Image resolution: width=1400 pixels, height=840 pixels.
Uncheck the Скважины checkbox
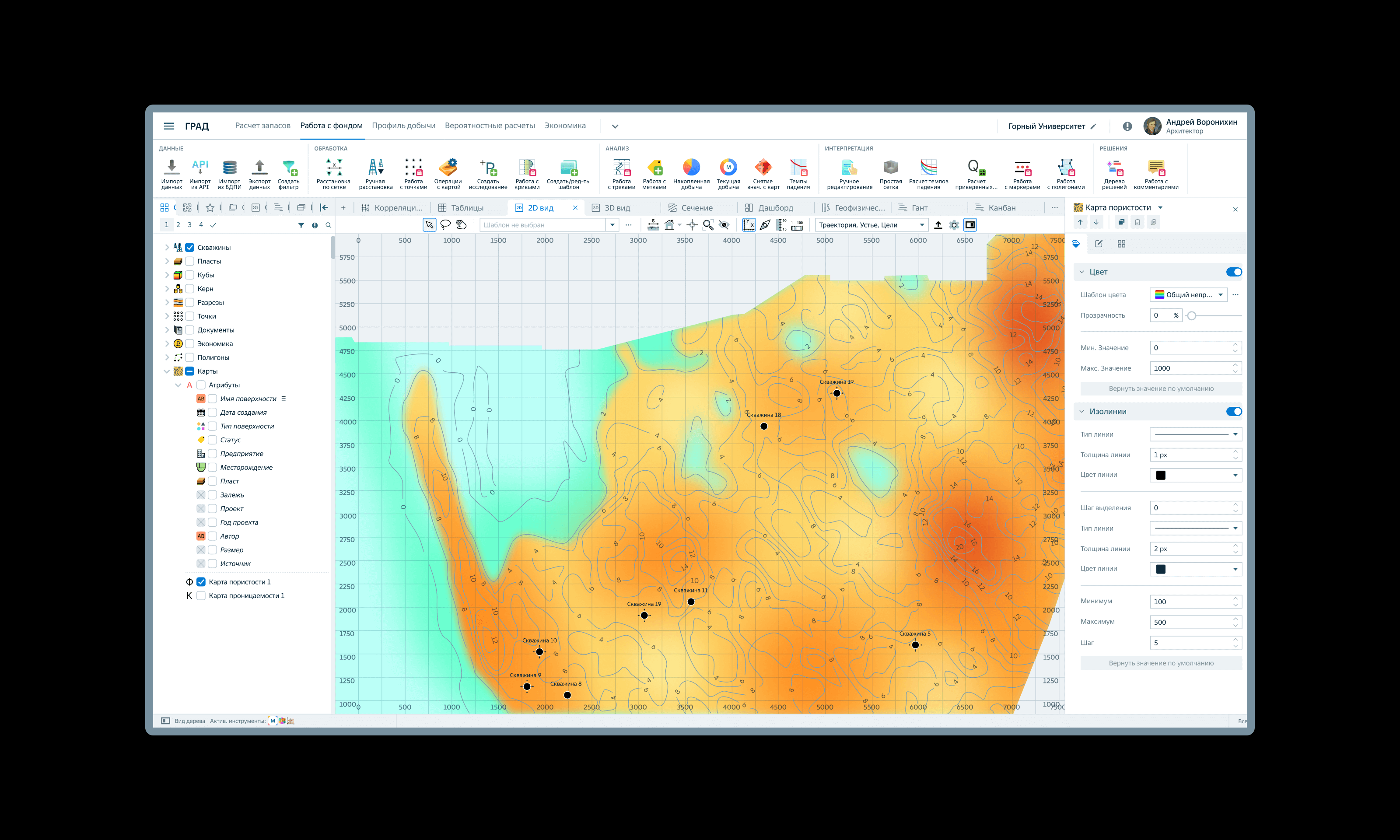click(190, 247)
